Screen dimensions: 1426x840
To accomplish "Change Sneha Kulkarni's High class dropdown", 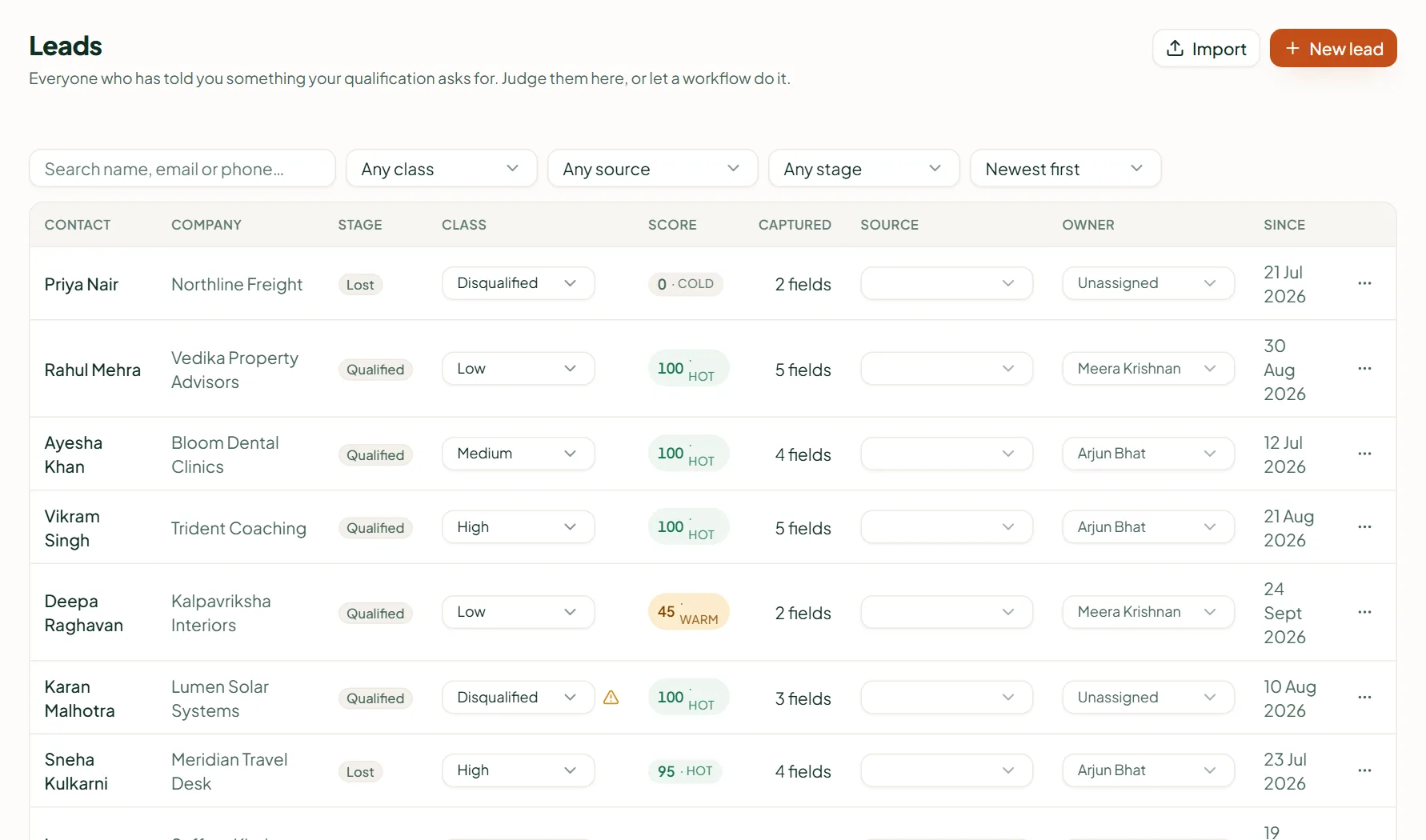I will (x=518, y=770).
